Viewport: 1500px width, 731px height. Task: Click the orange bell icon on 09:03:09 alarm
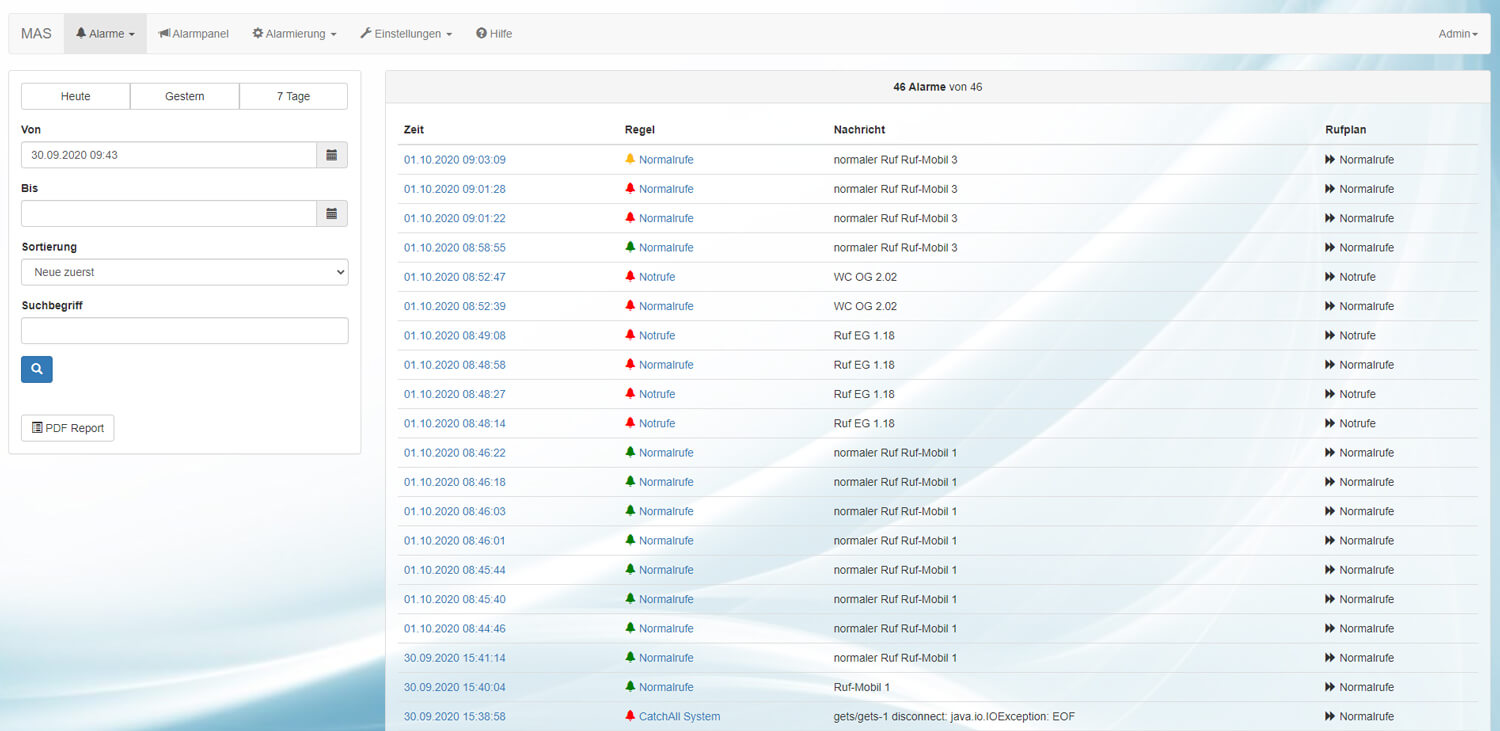[630, 159]
